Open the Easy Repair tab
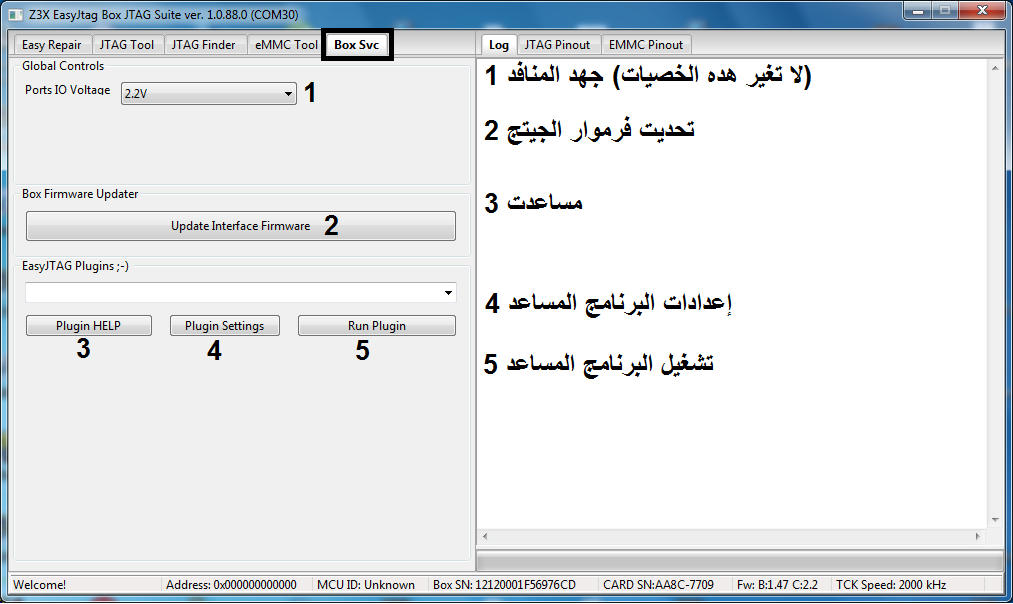Viewport: 1013px width, 604px height. click(52, 45)
